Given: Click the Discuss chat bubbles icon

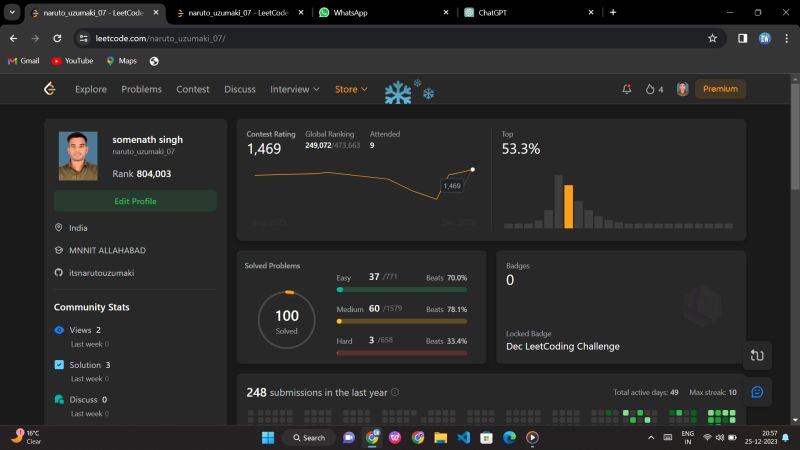Looking at the screenshot, I should point(59,399).
